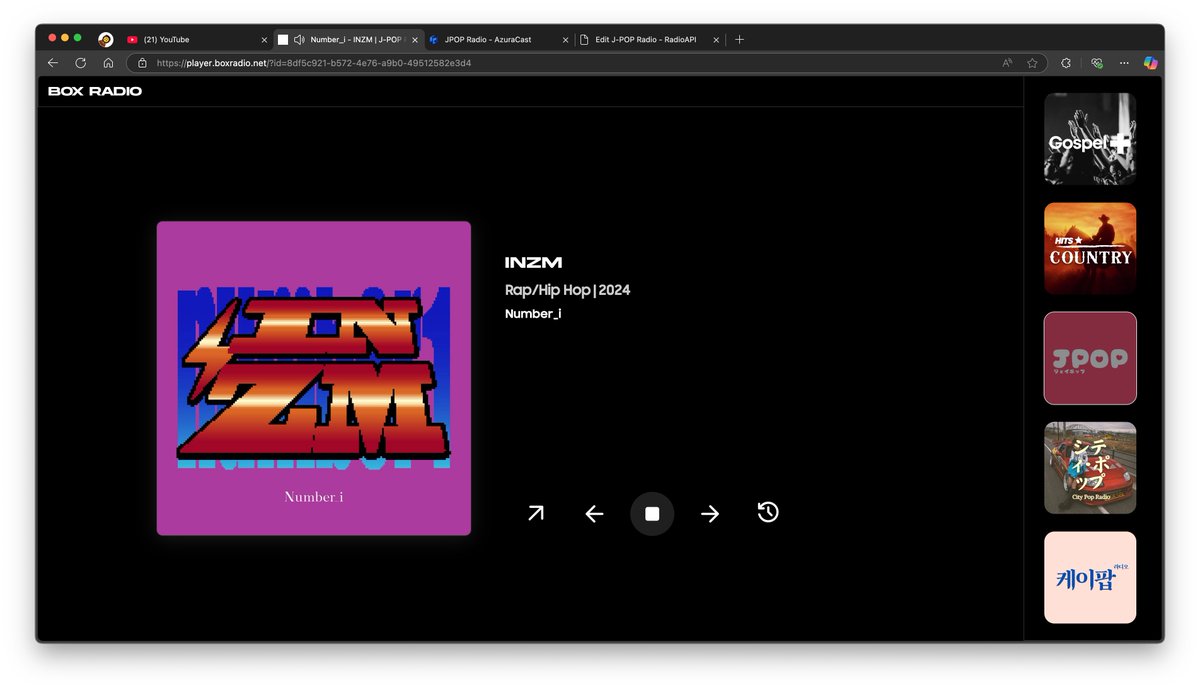The width and height of the screenshot is (1200, 690).
Task: Click the diagonal arrow open-external icon
Action: [x=536, y=513]
